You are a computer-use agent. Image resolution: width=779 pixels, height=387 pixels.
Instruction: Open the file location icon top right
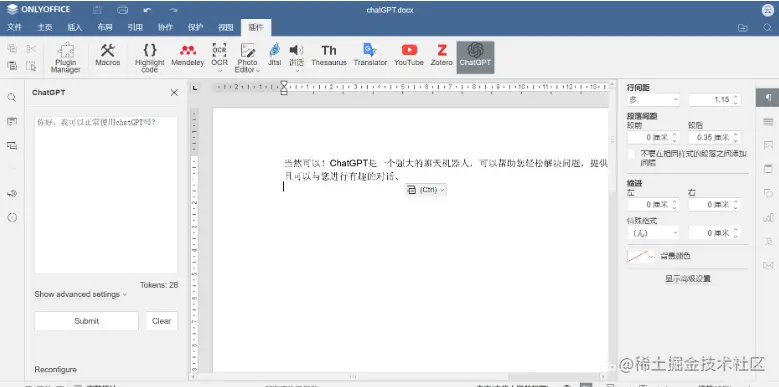coord(743,28)
